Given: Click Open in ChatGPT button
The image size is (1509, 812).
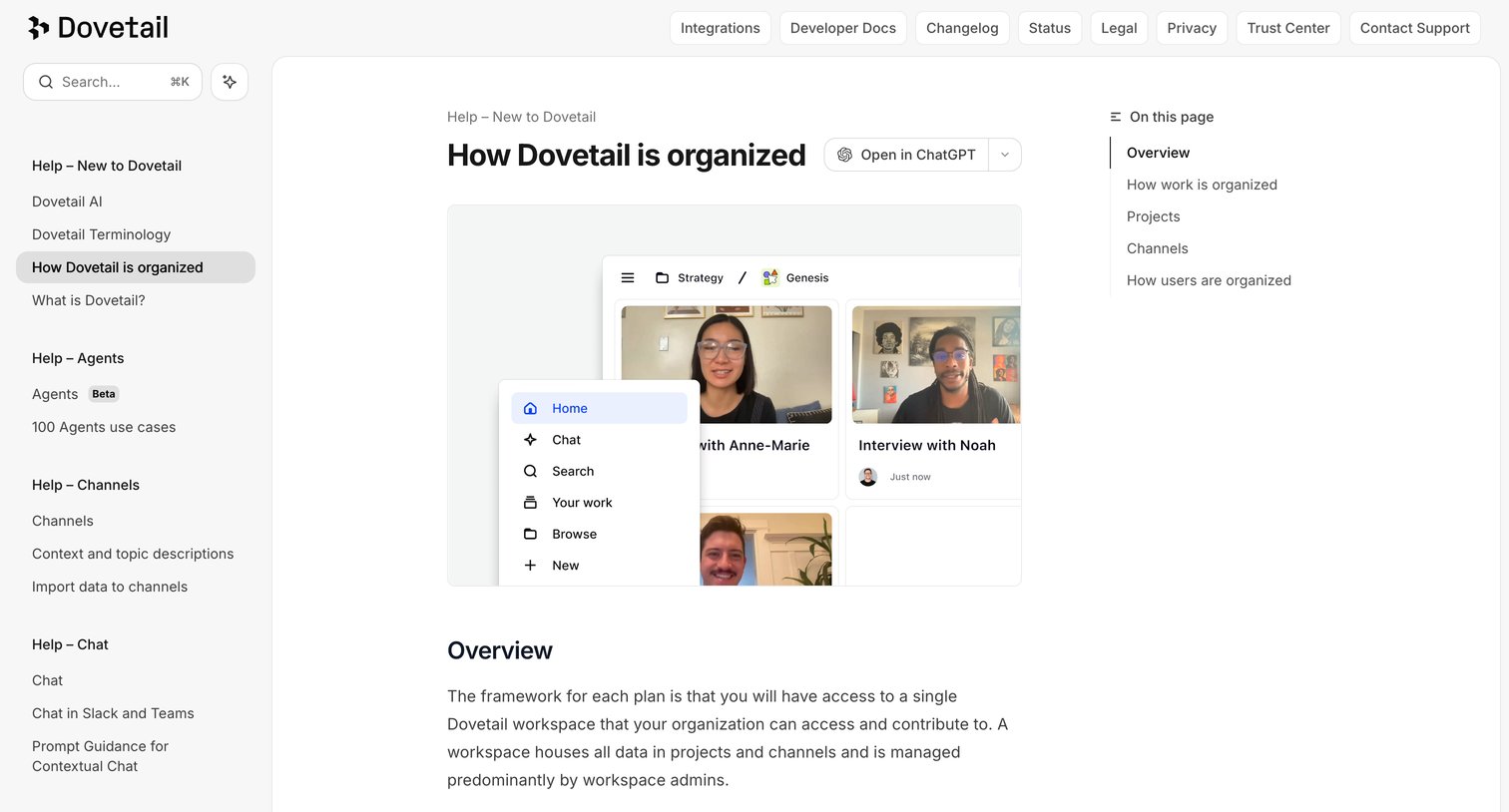Looking at the screenshot, I should pos(906,155).
